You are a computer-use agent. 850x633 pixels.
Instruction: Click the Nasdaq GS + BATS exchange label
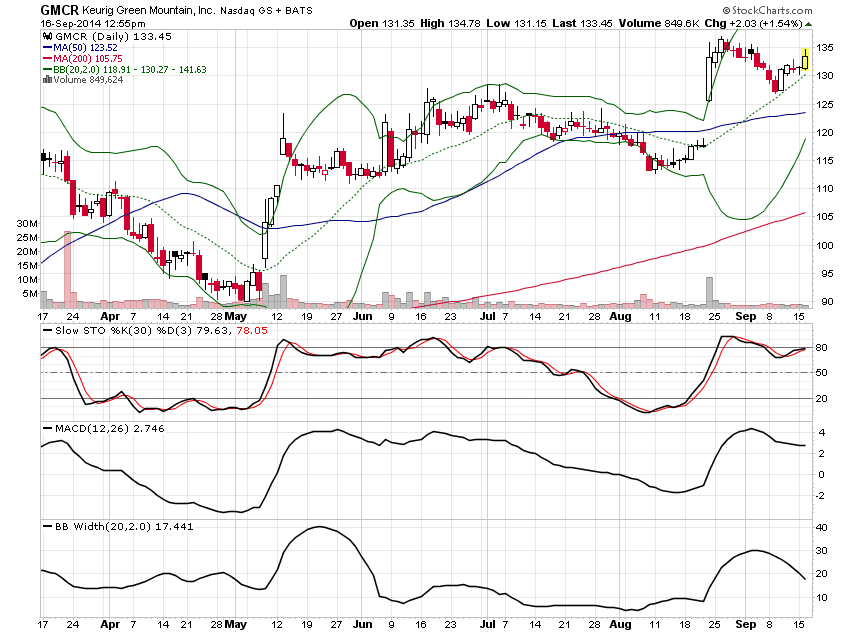click(266, 10)
